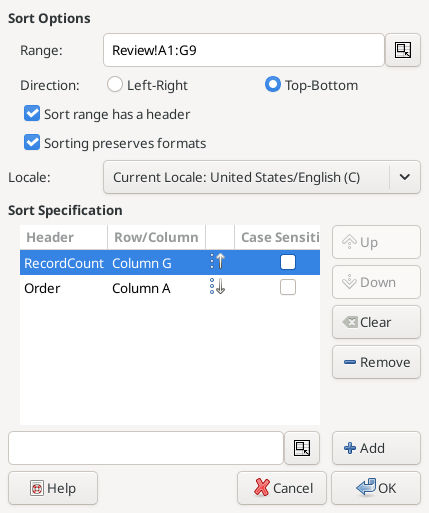429x513 pixels.
Task: Enable case sensitivity for RecordCount row
Action: coord(288,262)
